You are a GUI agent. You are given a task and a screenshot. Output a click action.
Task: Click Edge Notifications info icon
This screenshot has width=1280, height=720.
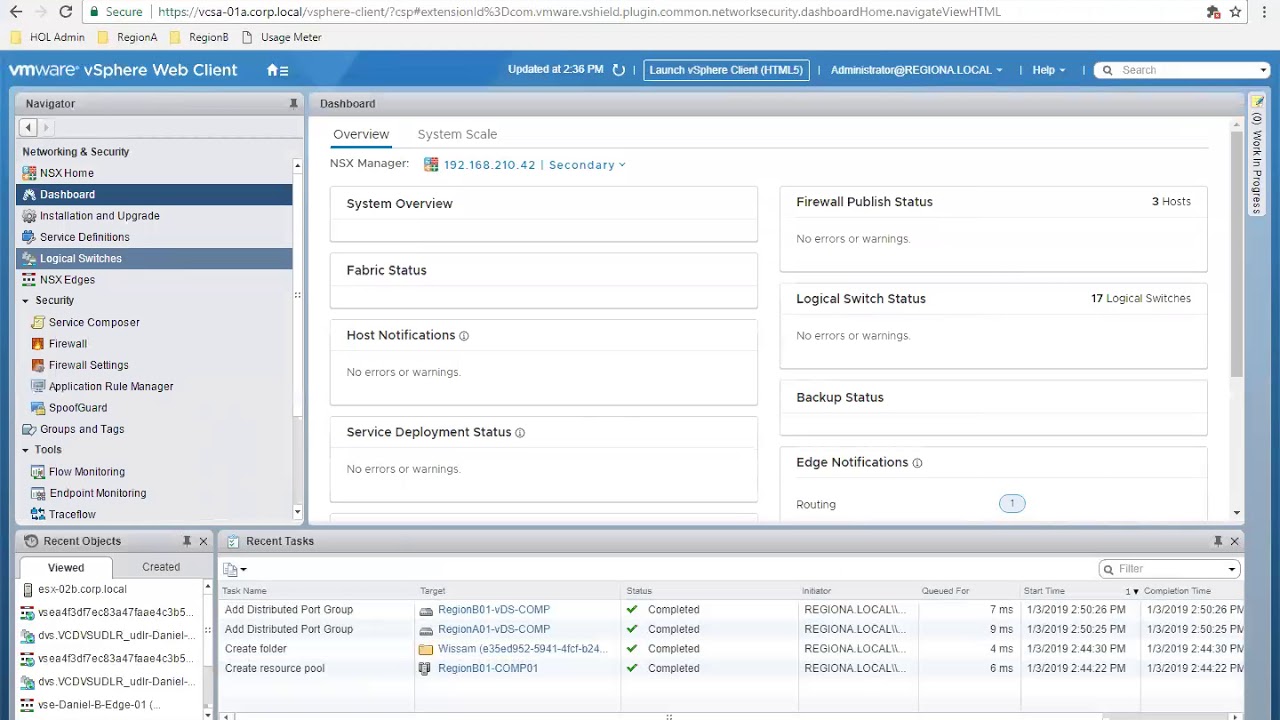[917, 463]
